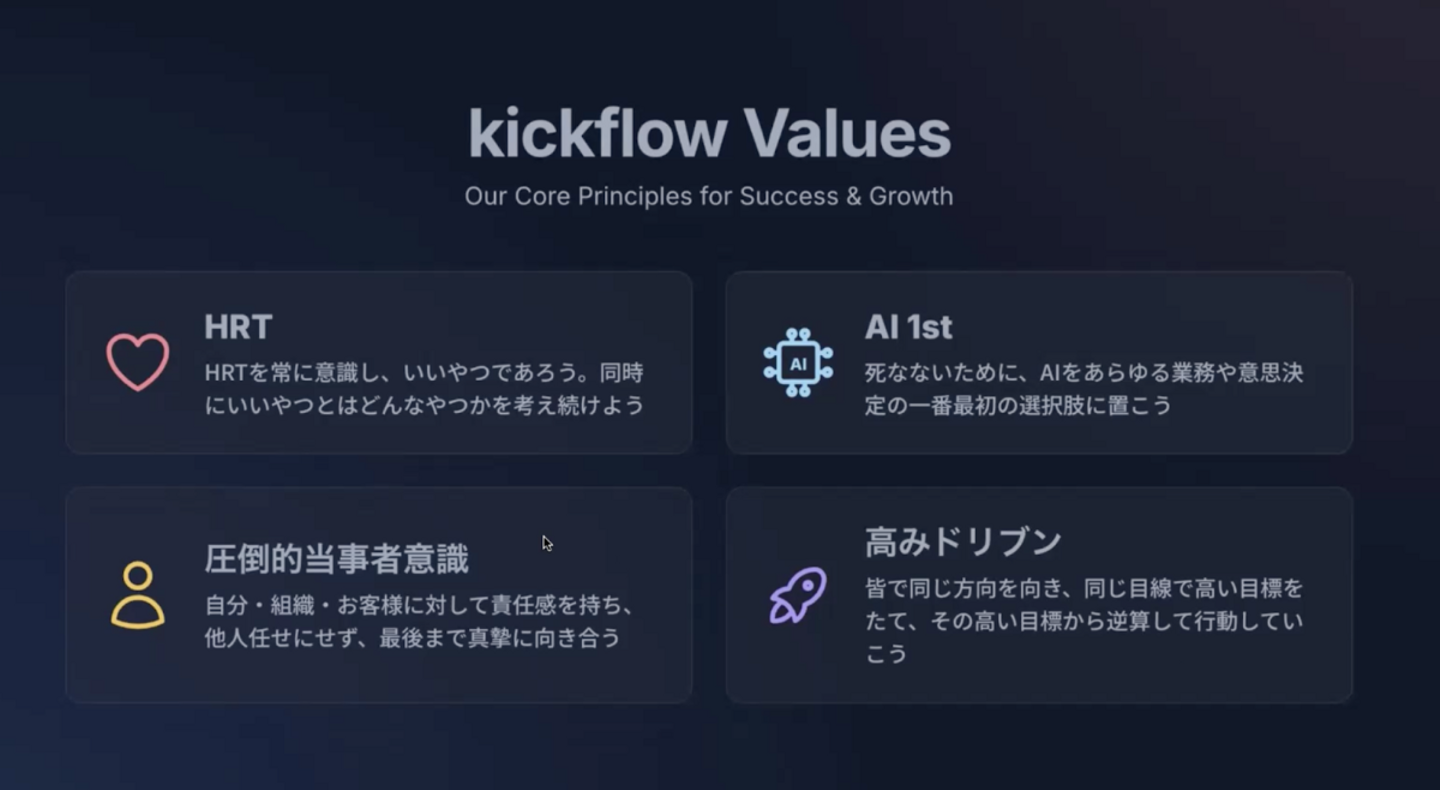Click the word "kickflow" in the title
The image size is (1440, 790).
(597, 134)
